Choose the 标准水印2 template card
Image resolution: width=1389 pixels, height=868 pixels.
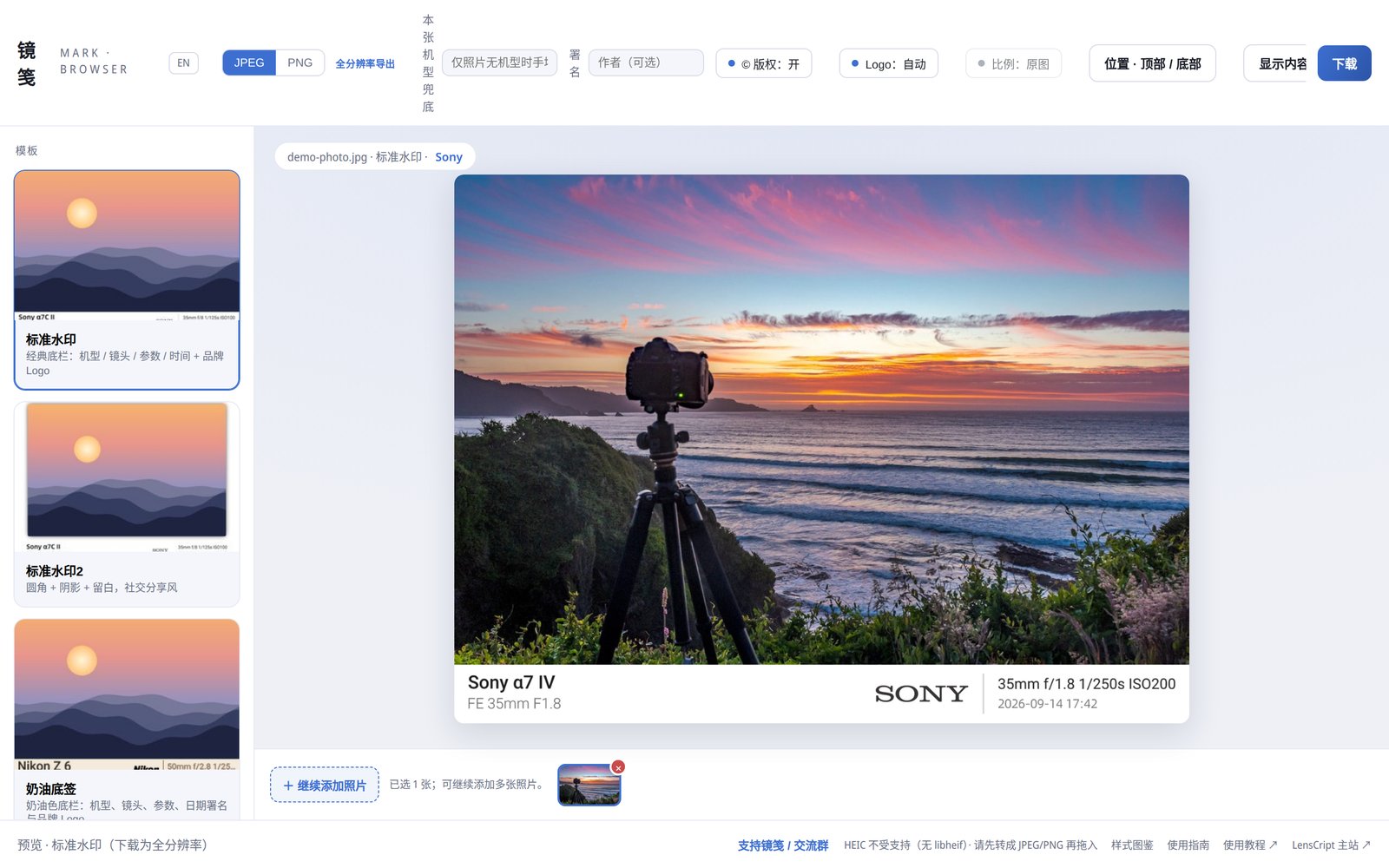click(x=127, y=504)
